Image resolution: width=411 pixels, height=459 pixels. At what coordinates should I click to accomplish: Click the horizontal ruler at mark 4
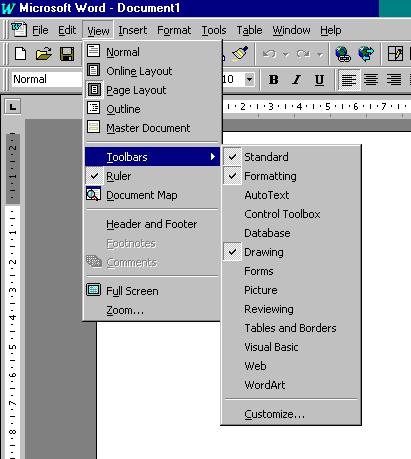[299, 107]
